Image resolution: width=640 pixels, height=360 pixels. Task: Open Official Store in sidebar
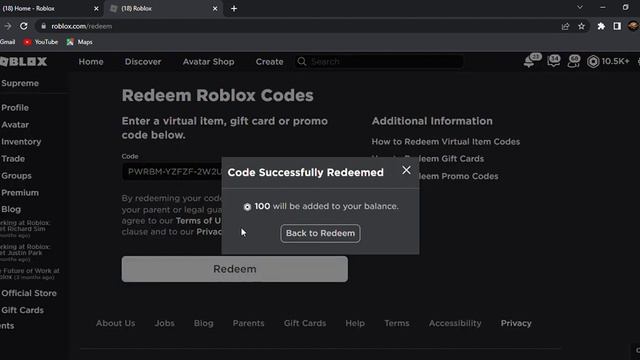click(29, 293)
